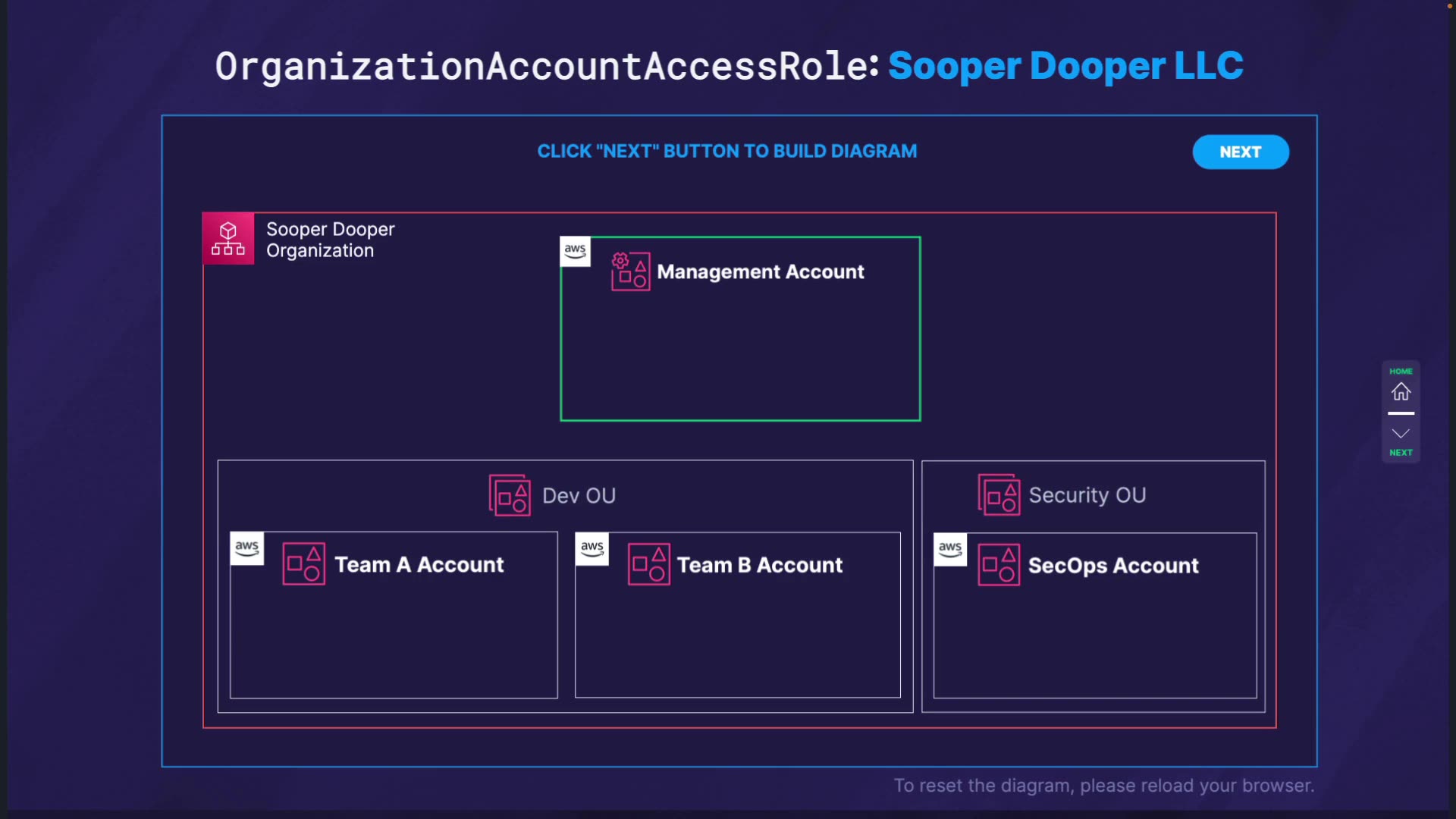Click the side panel NEXT text
This screenshot has width=1456, height=819.
pos(1401,453)
